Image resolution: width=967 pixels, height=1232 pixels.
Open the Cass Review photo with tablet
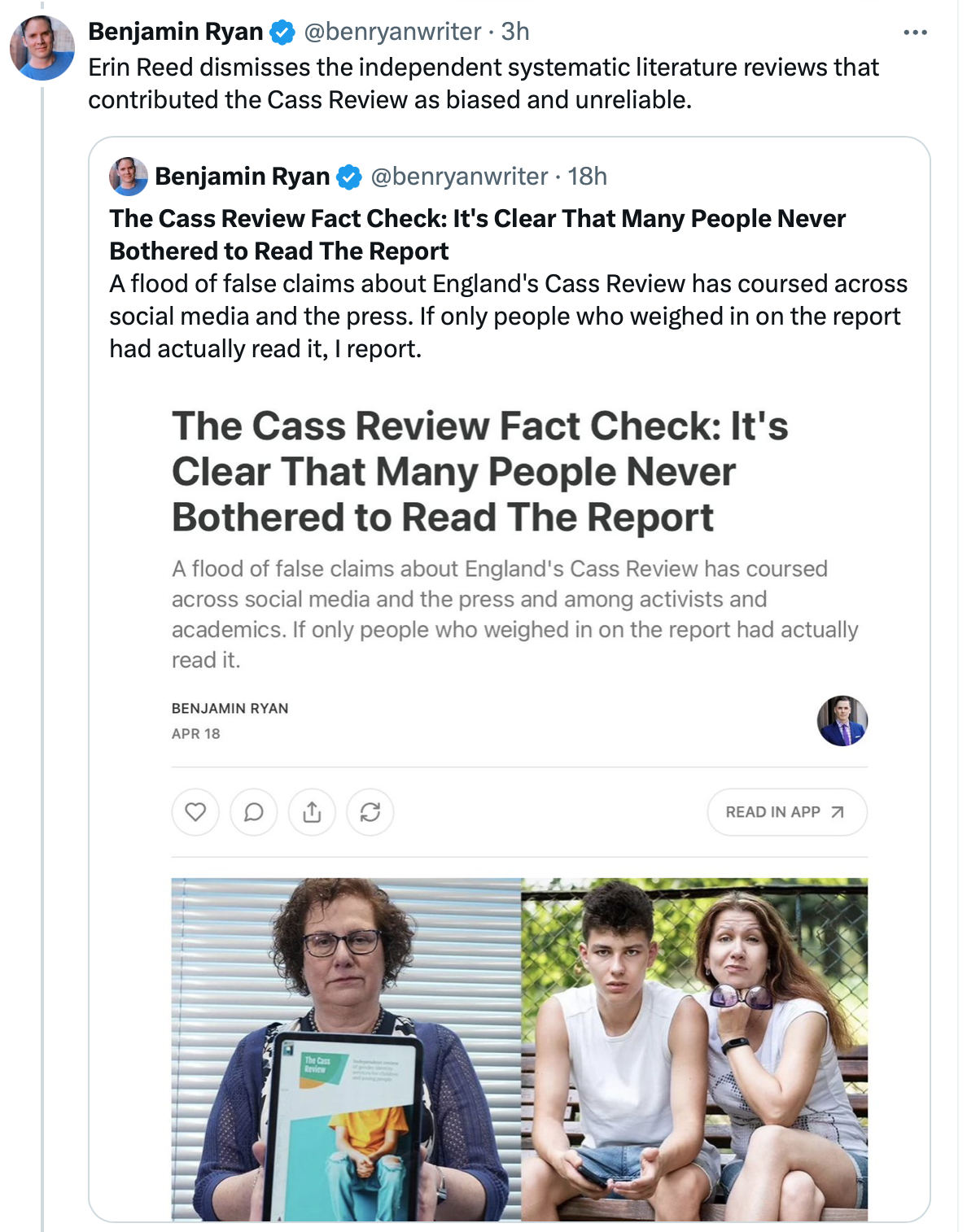pos(346,1049)
